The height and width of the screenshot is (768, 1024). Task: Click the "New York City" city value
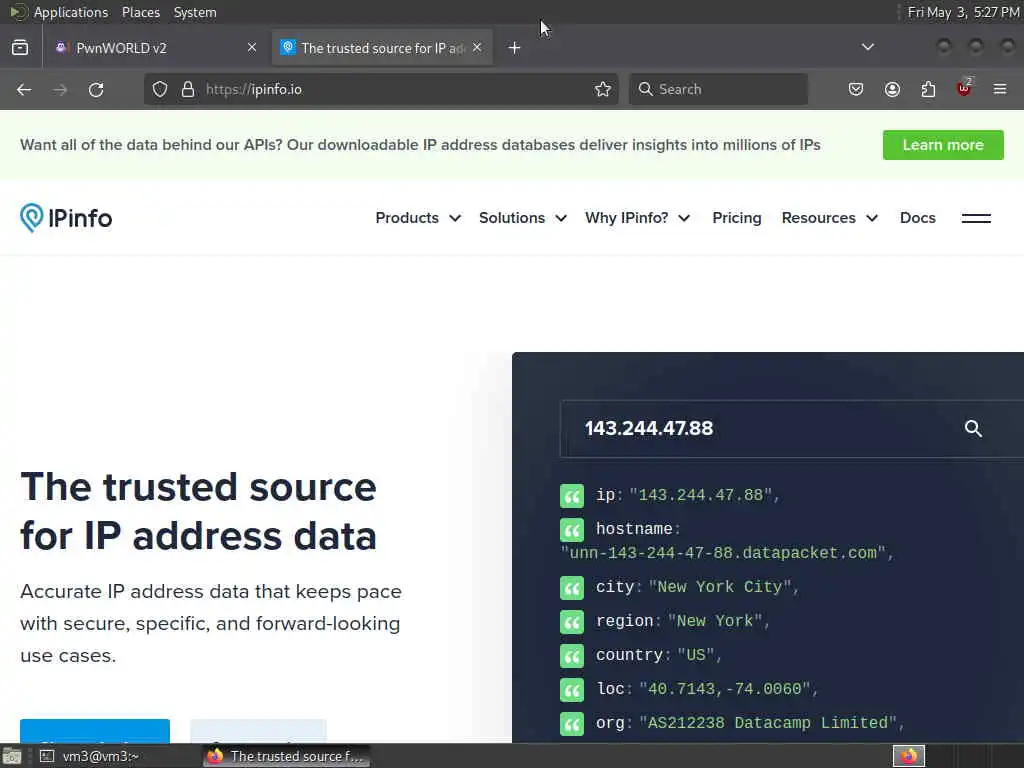click(x=720, y=587)
